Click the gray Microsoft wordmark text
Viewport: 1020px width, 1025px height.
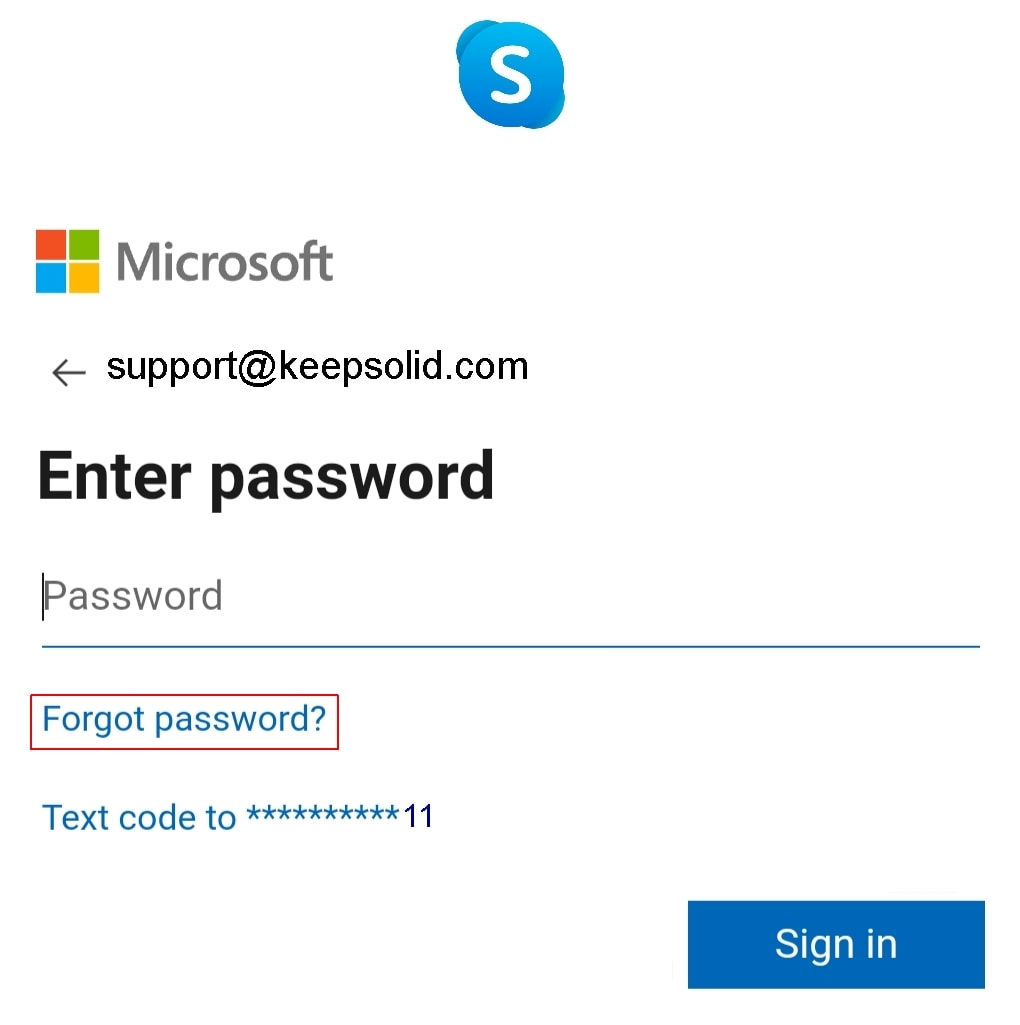click(224, 262)
